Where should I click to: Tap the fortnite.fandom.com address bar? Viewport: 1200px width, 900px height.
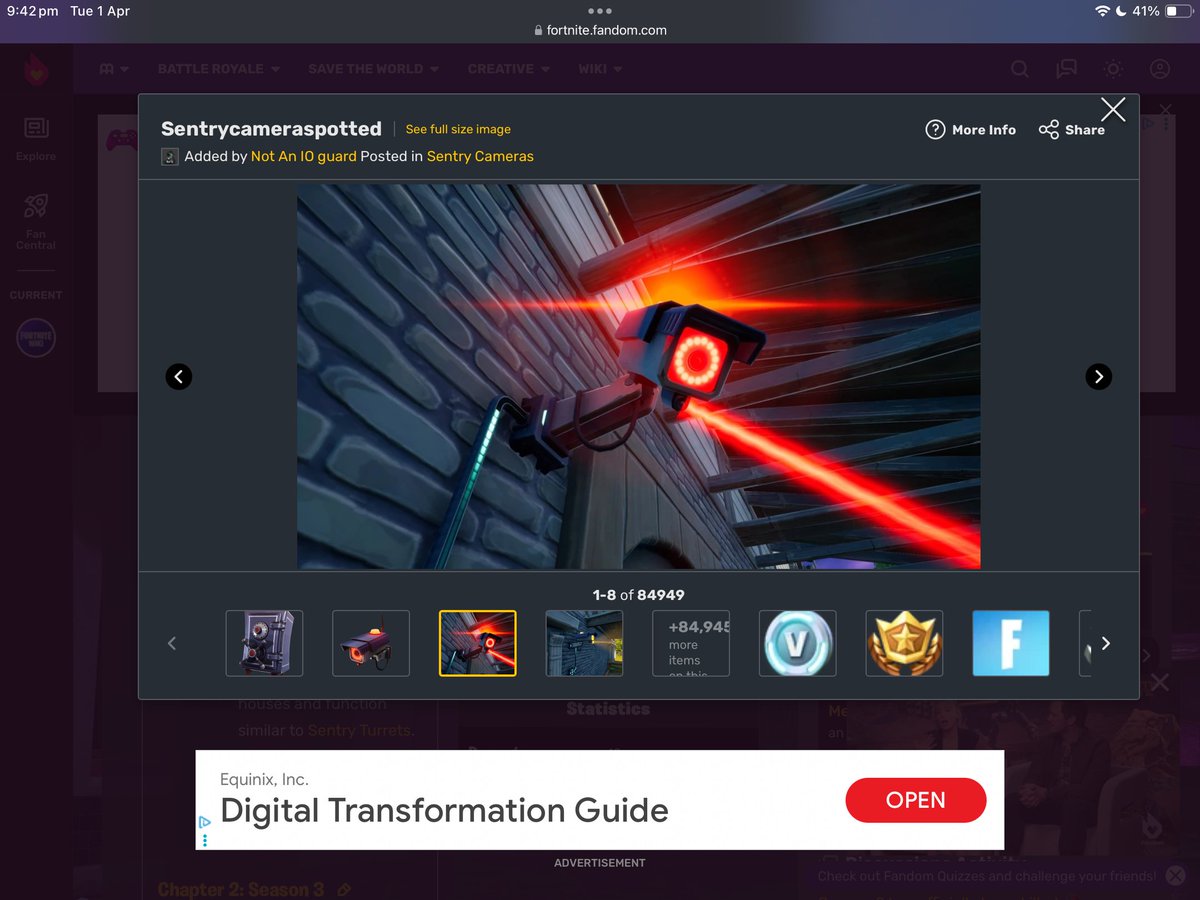[x=600, y=30]
